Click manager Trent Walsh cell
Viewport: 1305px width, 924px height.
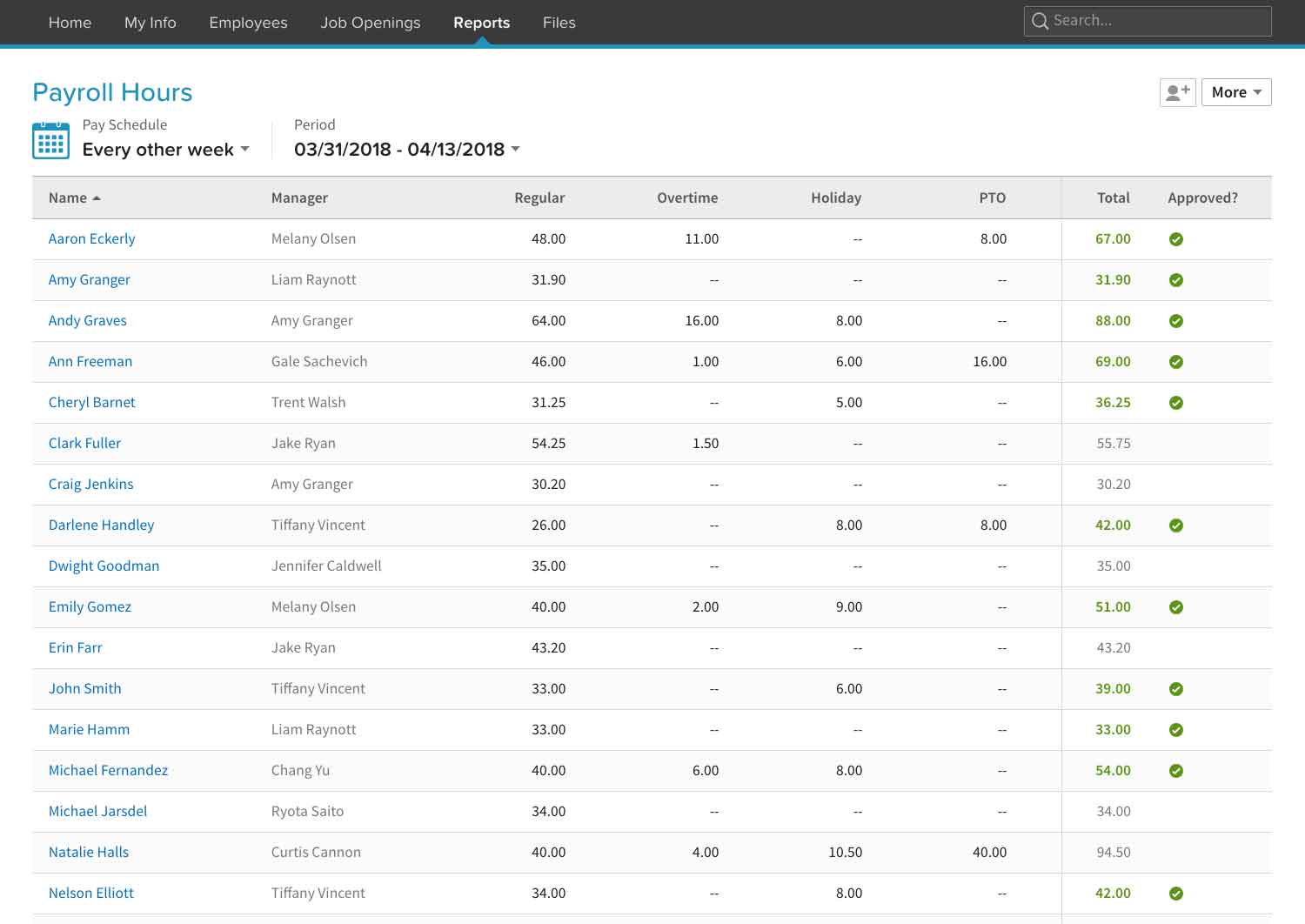tap(308, 402)
